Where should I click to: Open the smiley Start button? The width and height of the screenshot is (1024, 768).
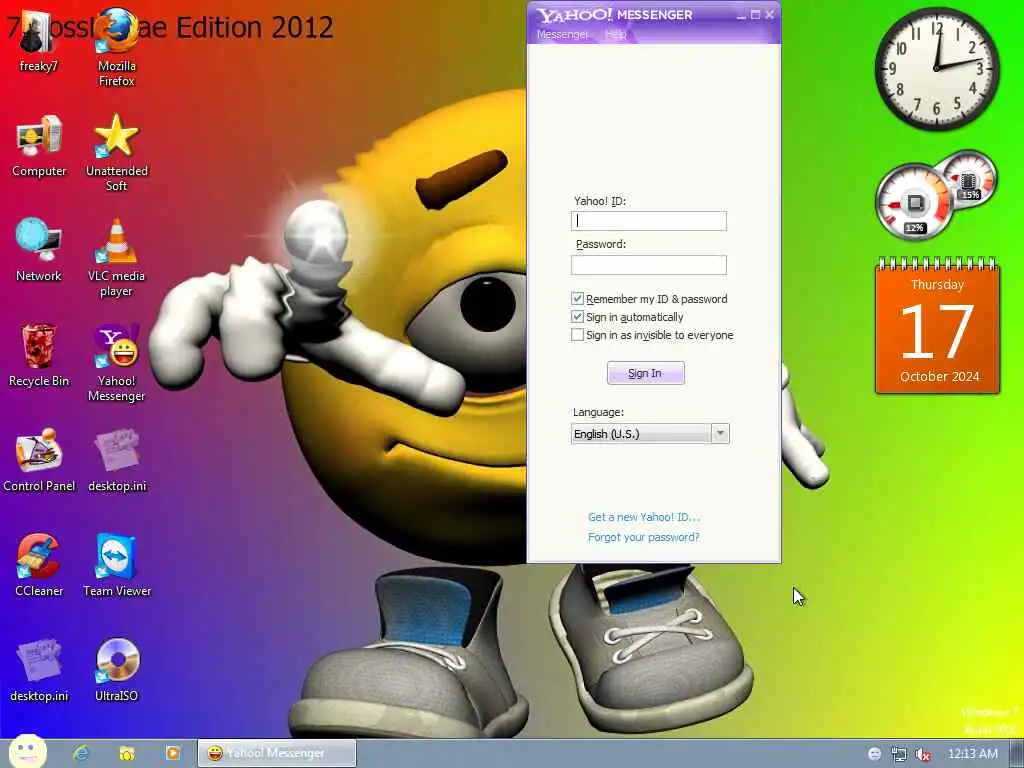(27, 752)
